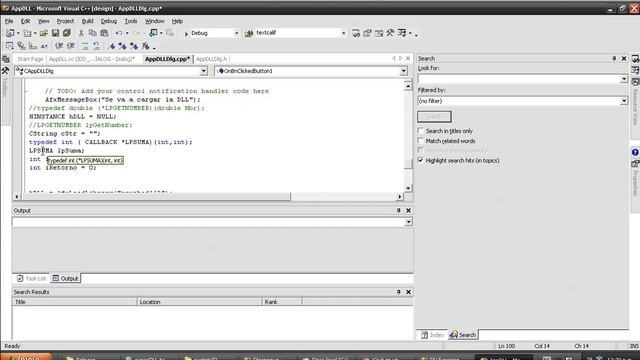
Task: Select the Index tab in Search panel
Action: tap(432, 335)
